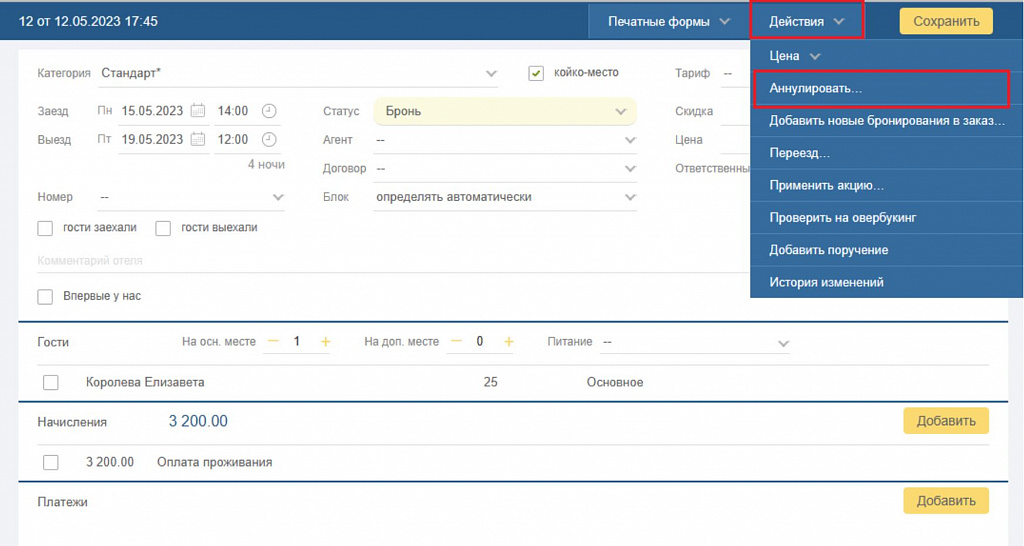Open the check-out date calendar picker
This screenshot has width=1024, height=546.
point(198,139)
